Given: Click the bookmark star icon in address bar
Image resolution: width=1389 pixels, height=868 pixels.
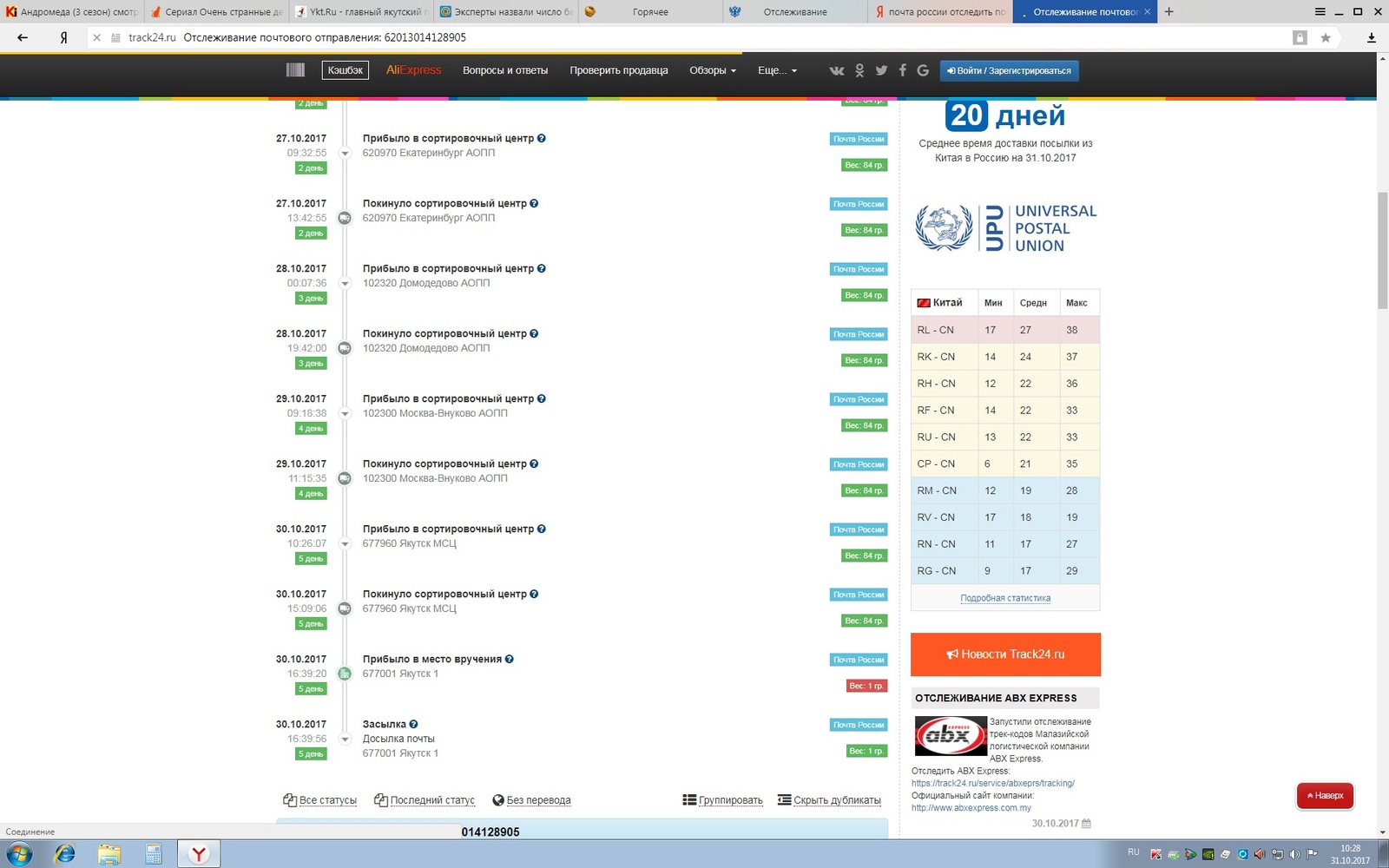Looking at the screenshot, I should point(1326,37).
